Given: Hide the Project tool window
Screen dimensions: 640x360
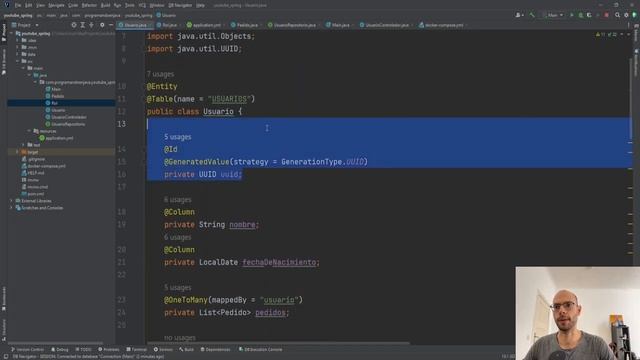Looking at the screenshot, I should (x=111, y=25).
